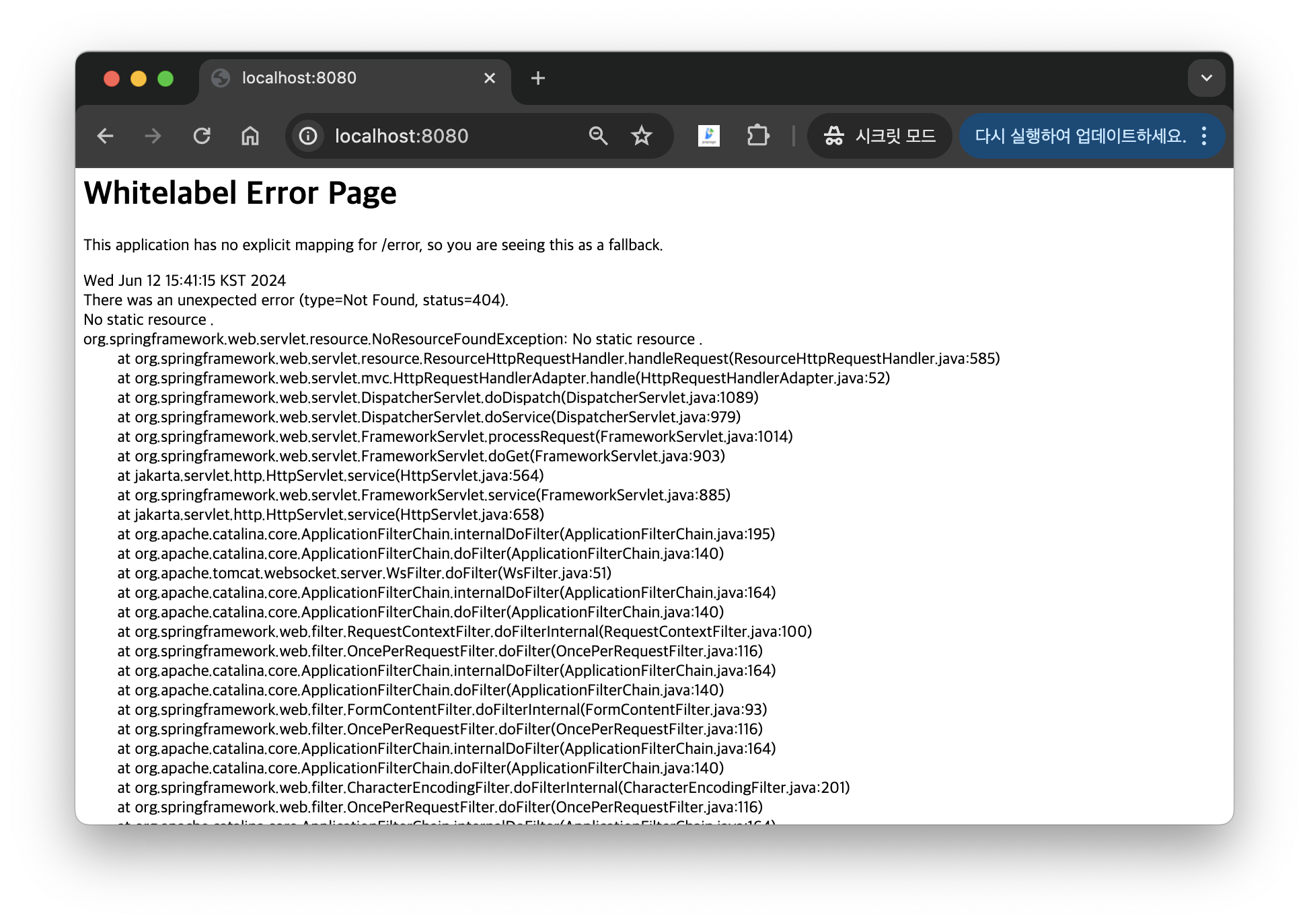
Task: Expand the tab search chevron
Action: 1206,78
